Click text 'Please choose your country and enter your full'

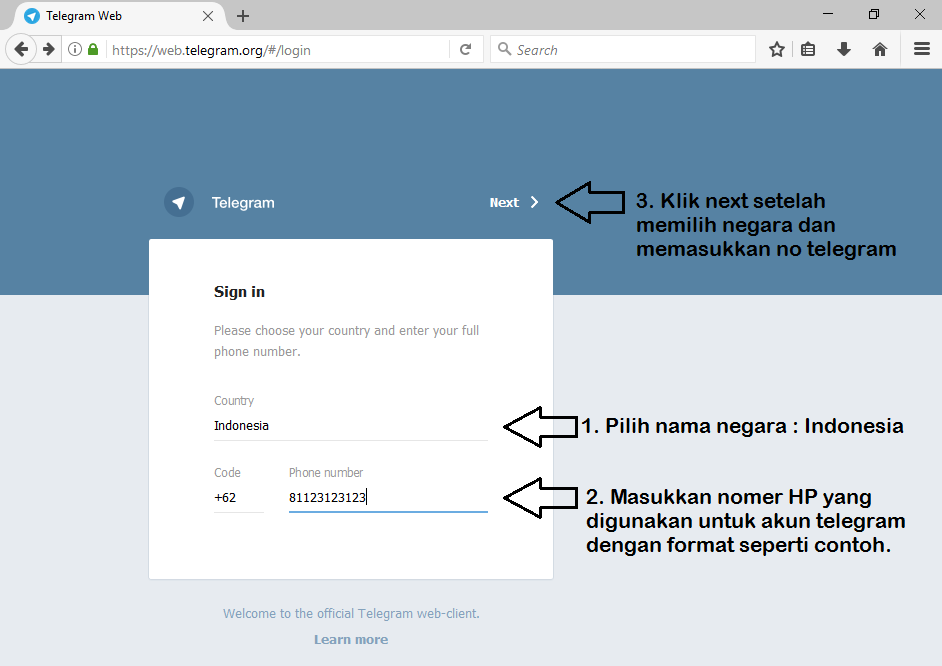tap(346, 330)
